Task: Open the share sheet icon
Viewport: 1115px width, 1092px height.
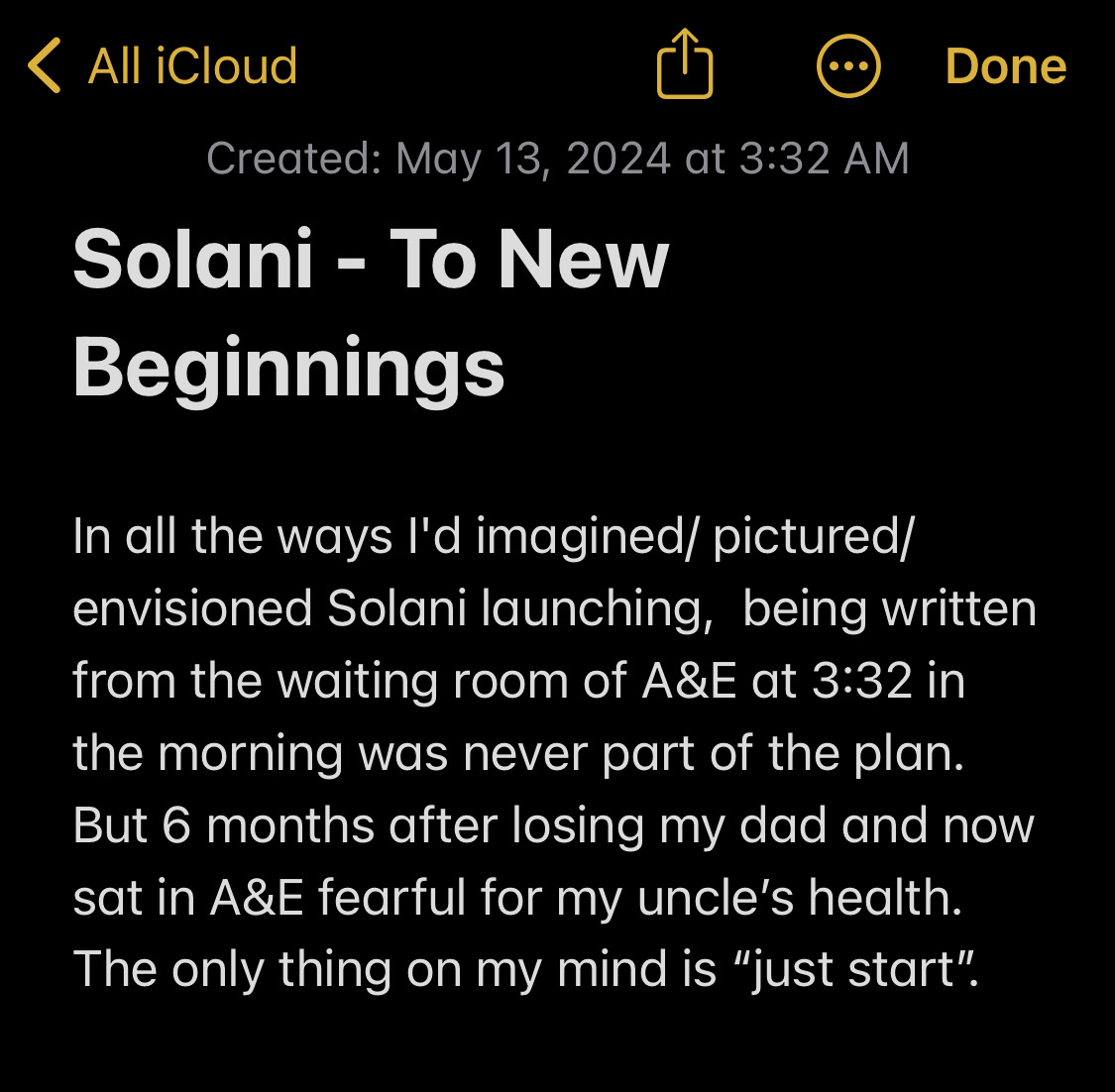Action: click(685, 63)
